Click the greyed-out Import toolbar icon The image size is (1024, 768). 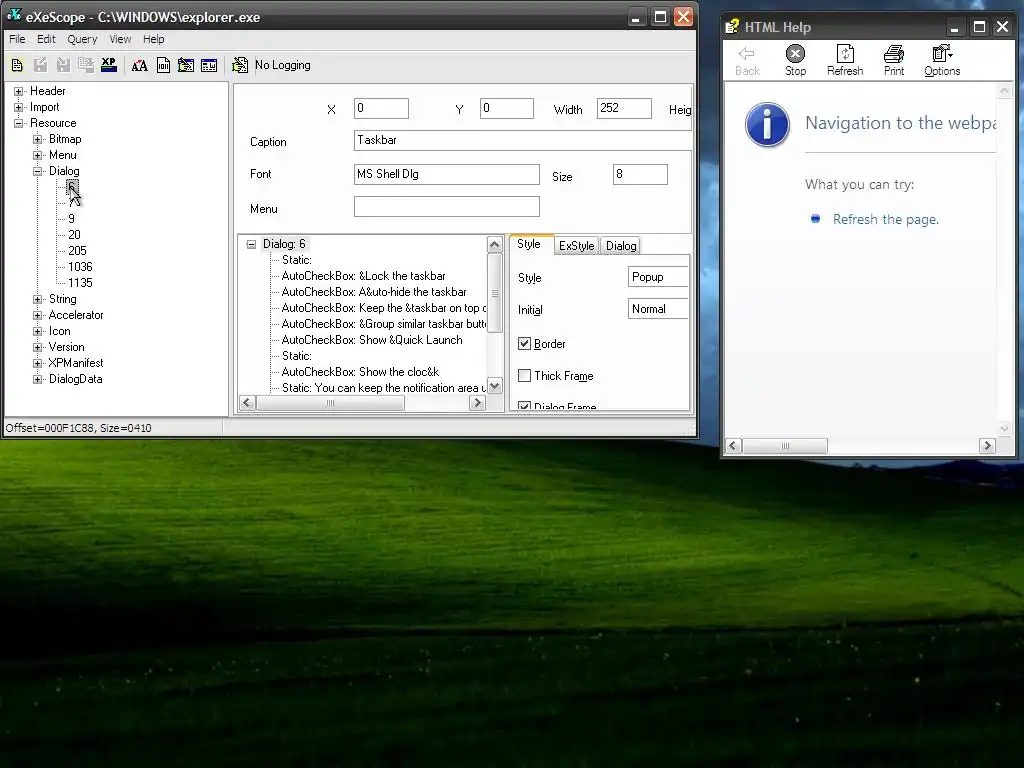(x=63, y=65)
